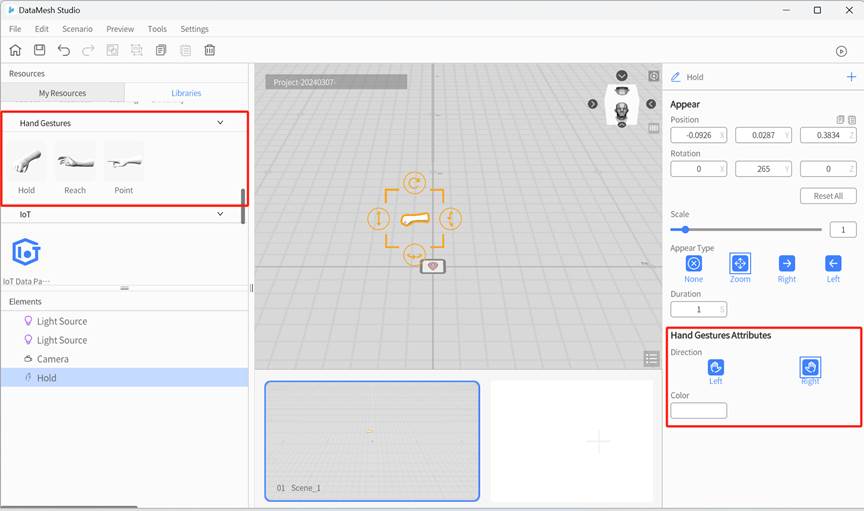Switch to the My Resources tab
Screen dimensions: 864x511
pyautogui.click(x=62, y=93)
